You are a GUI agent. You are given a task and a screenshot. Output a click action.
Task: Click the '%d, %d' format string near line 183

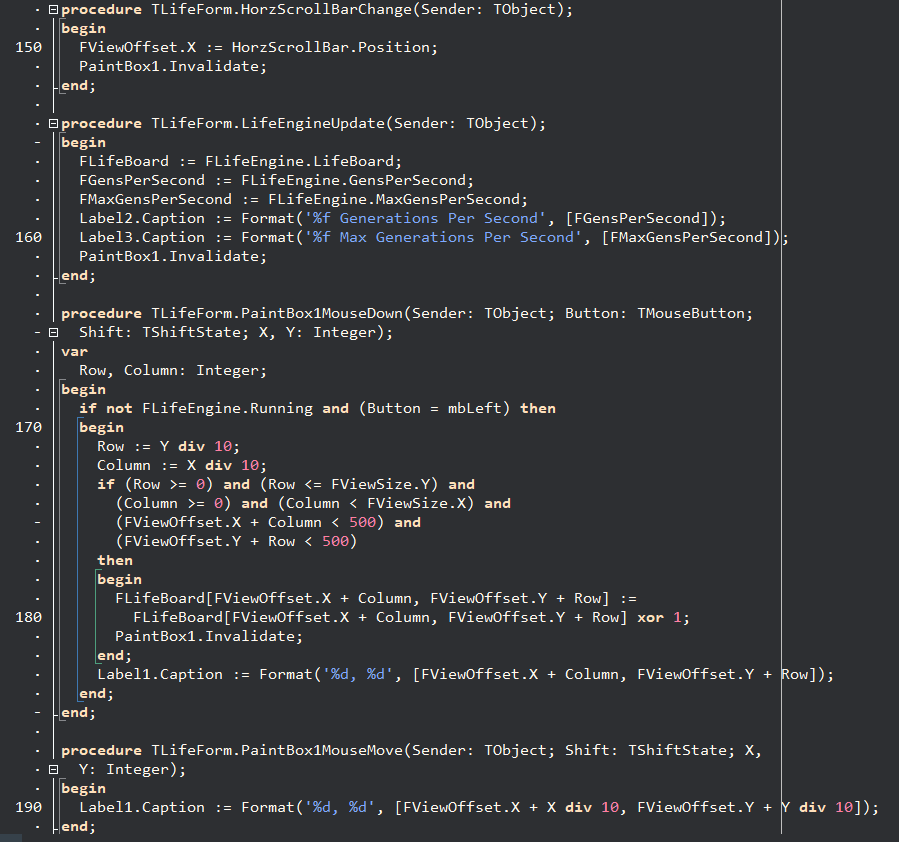click(358, 674)
